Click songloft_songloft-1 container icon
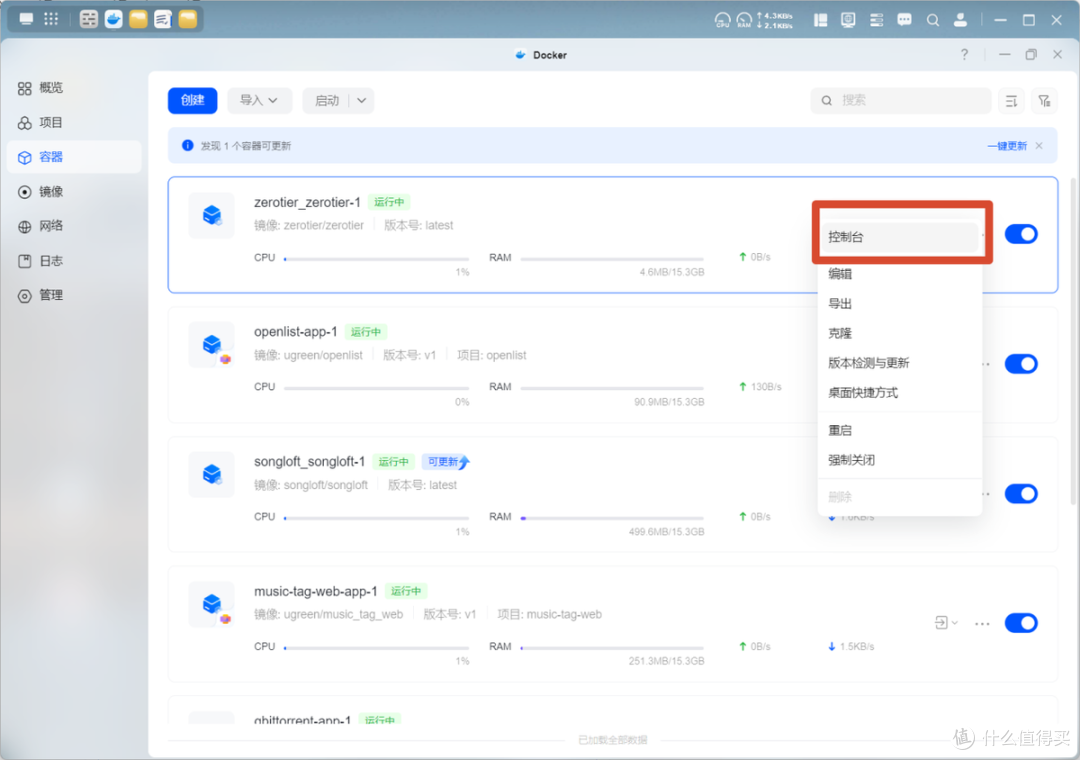The width and height of the screenshot is (1080, 760). [212, 474]
